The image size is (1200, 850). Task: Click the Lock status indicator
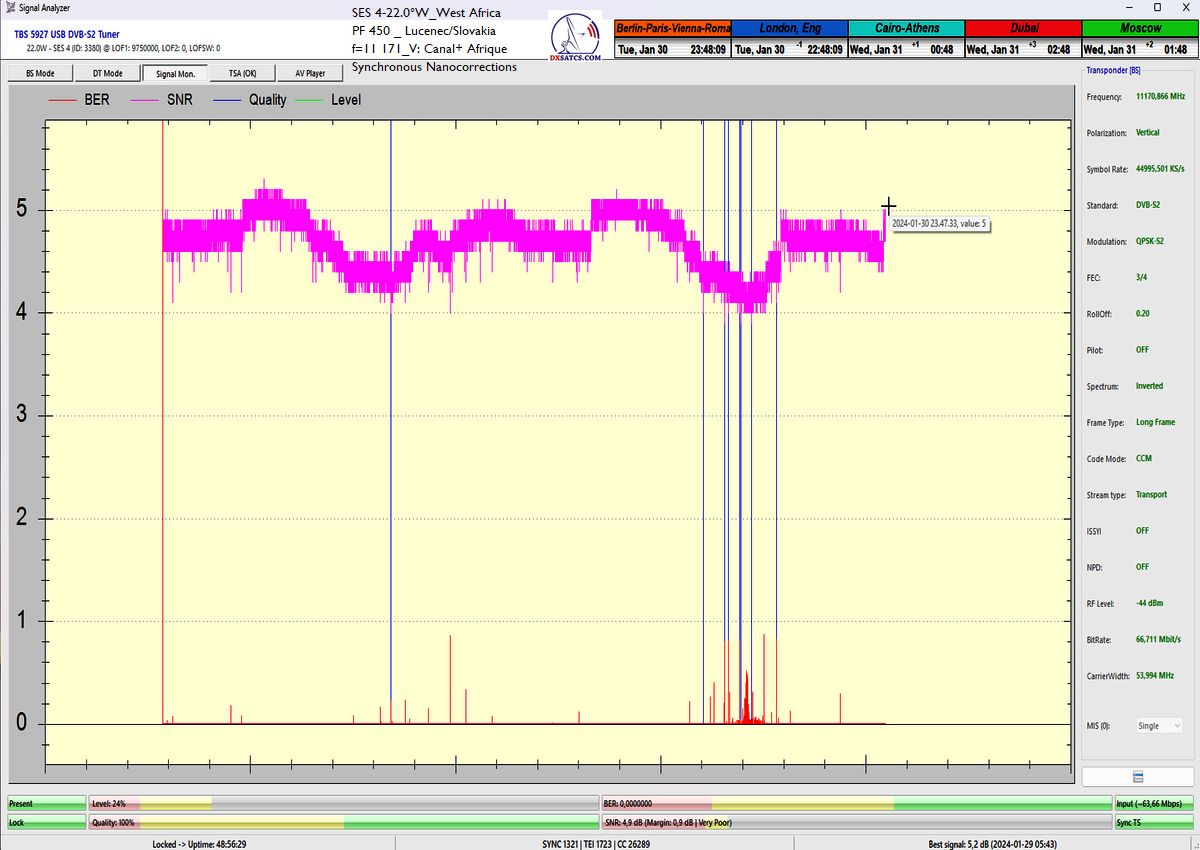tap(46, 822)
